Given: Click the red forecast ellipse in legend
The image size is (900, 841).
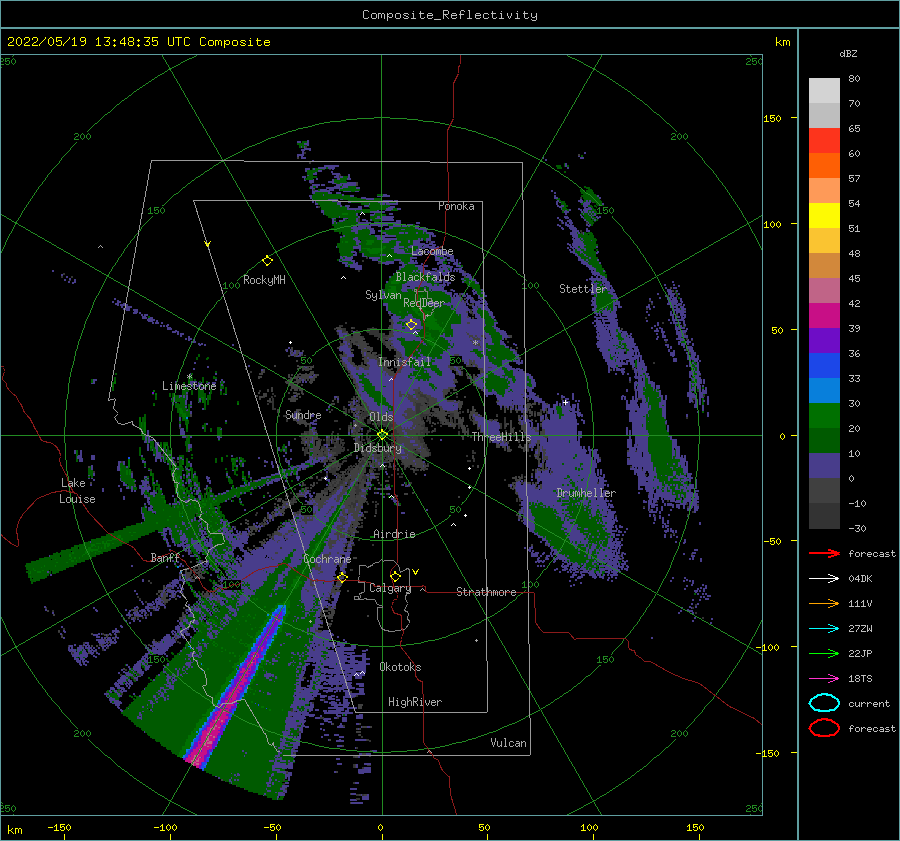Looking at the screenshot, I should 824,728.
